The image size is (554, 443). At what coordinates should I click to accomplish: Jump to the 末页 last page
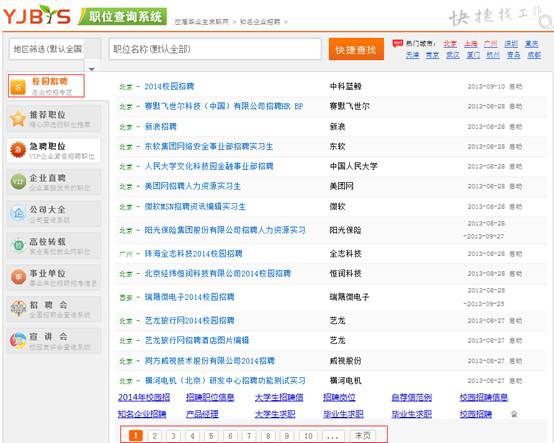click(363, 435)
